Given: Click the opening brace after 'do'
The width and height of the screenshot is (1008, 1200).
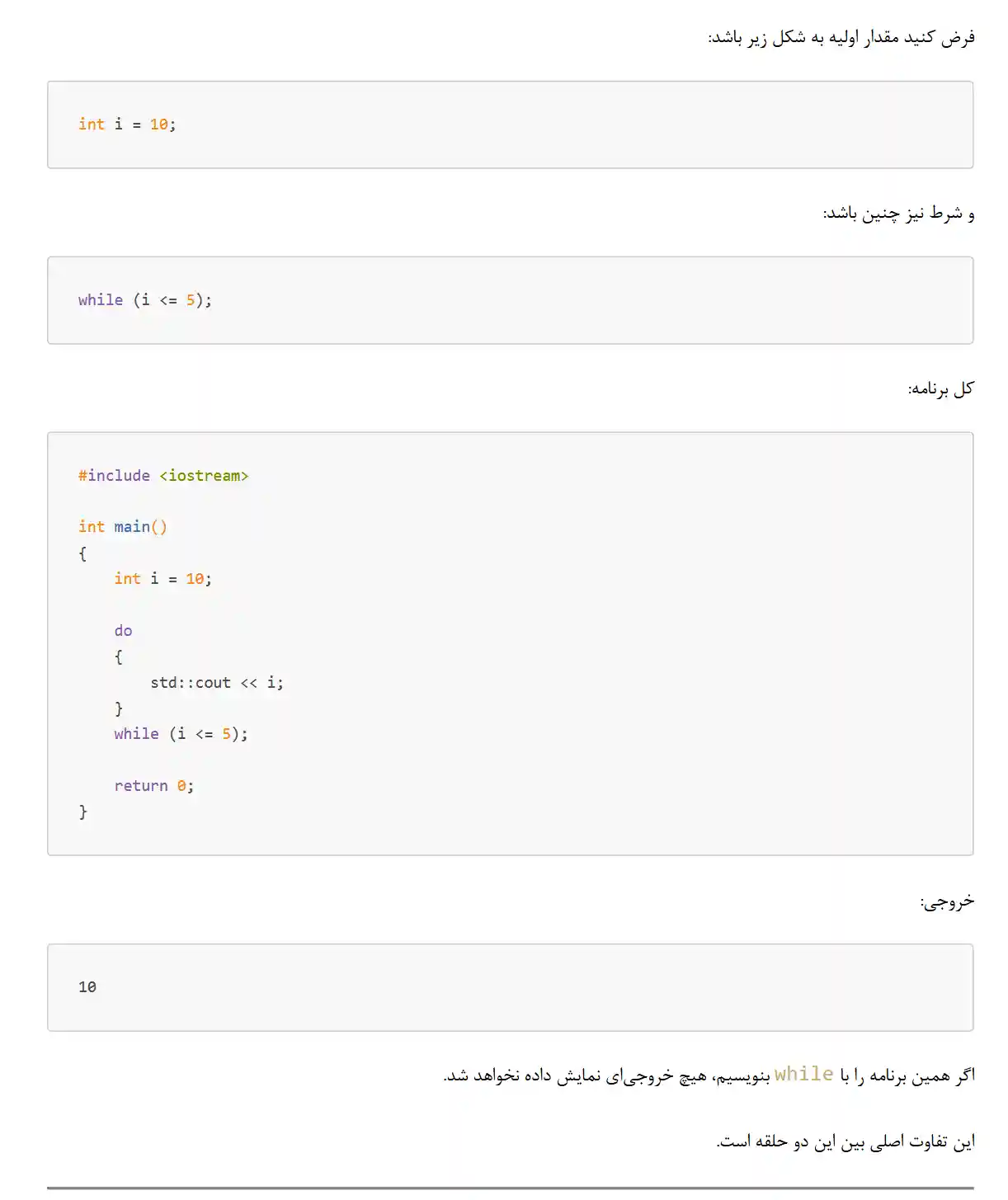Looking at the screenshot, I should [x=119, y=657].
